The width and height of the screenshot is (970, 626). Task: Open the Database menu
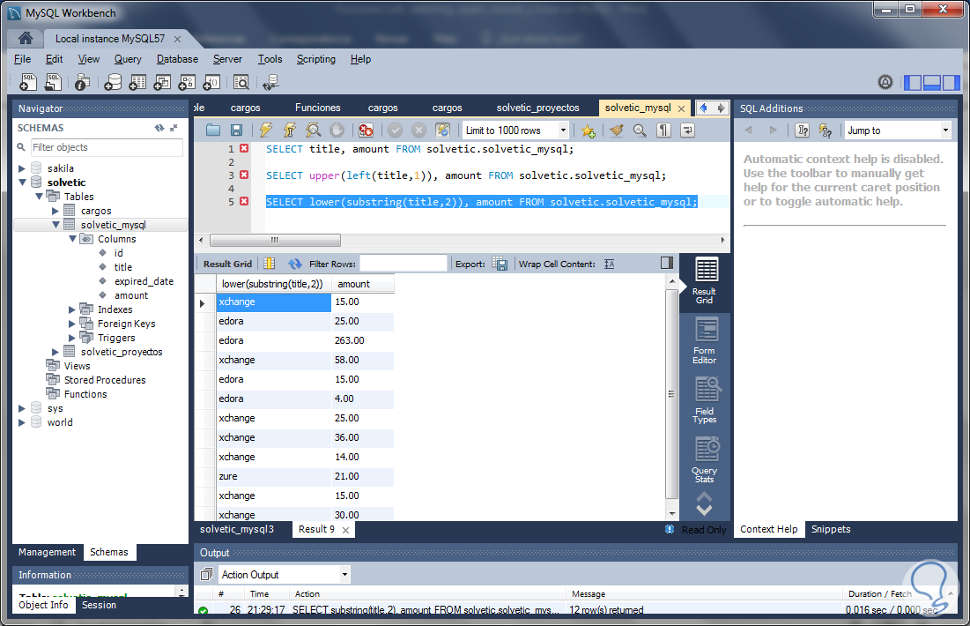point(178,59)
